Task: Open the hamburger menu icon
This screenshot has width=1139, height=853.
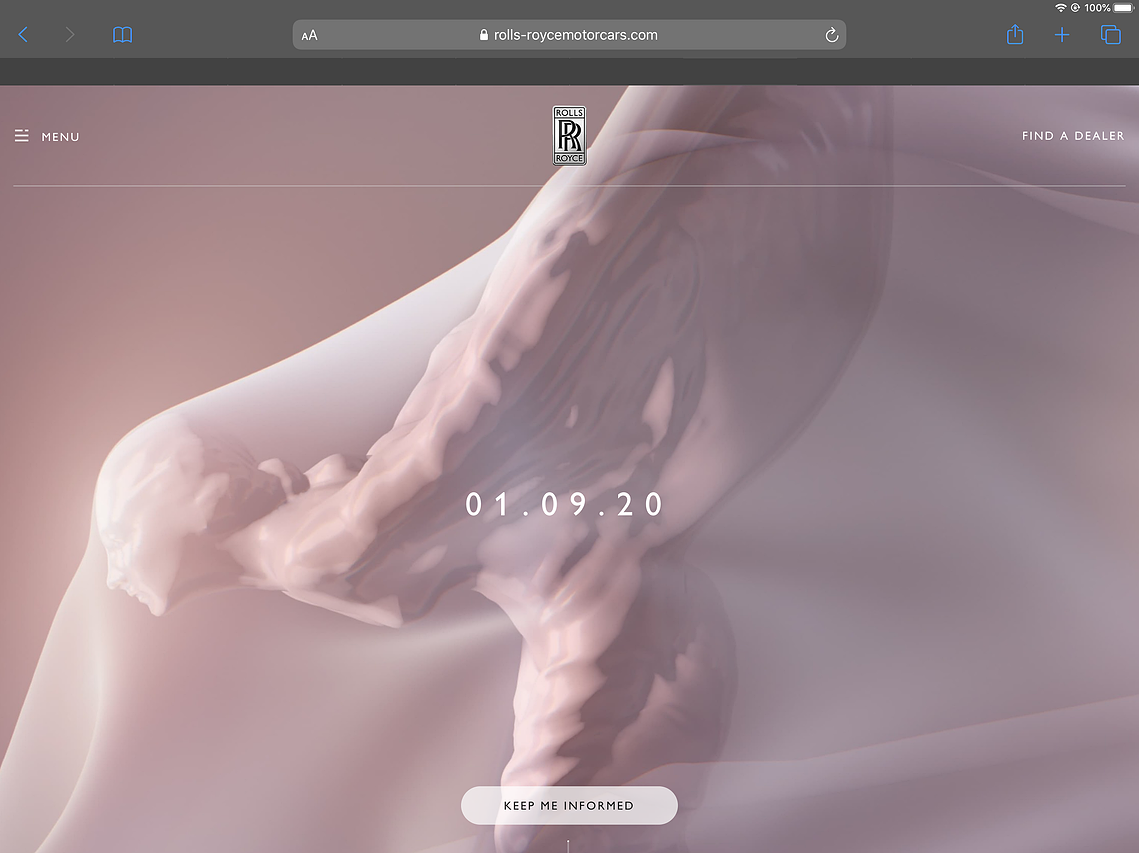Action: pos(22,136)
